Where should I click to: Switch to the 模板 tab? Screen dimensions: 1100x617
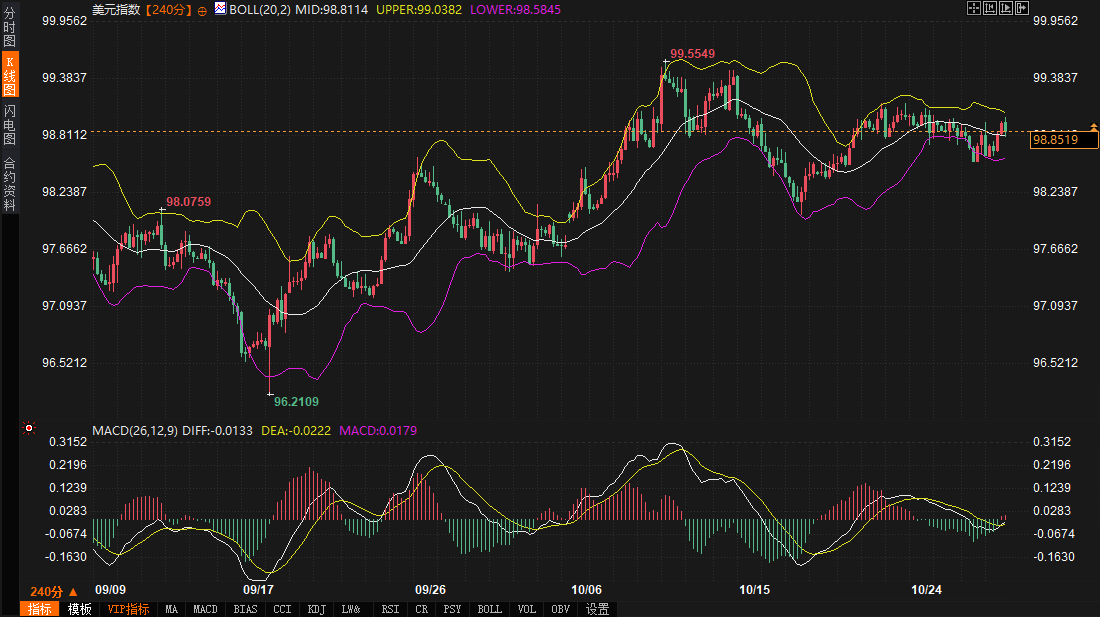(x=79, y=609)
